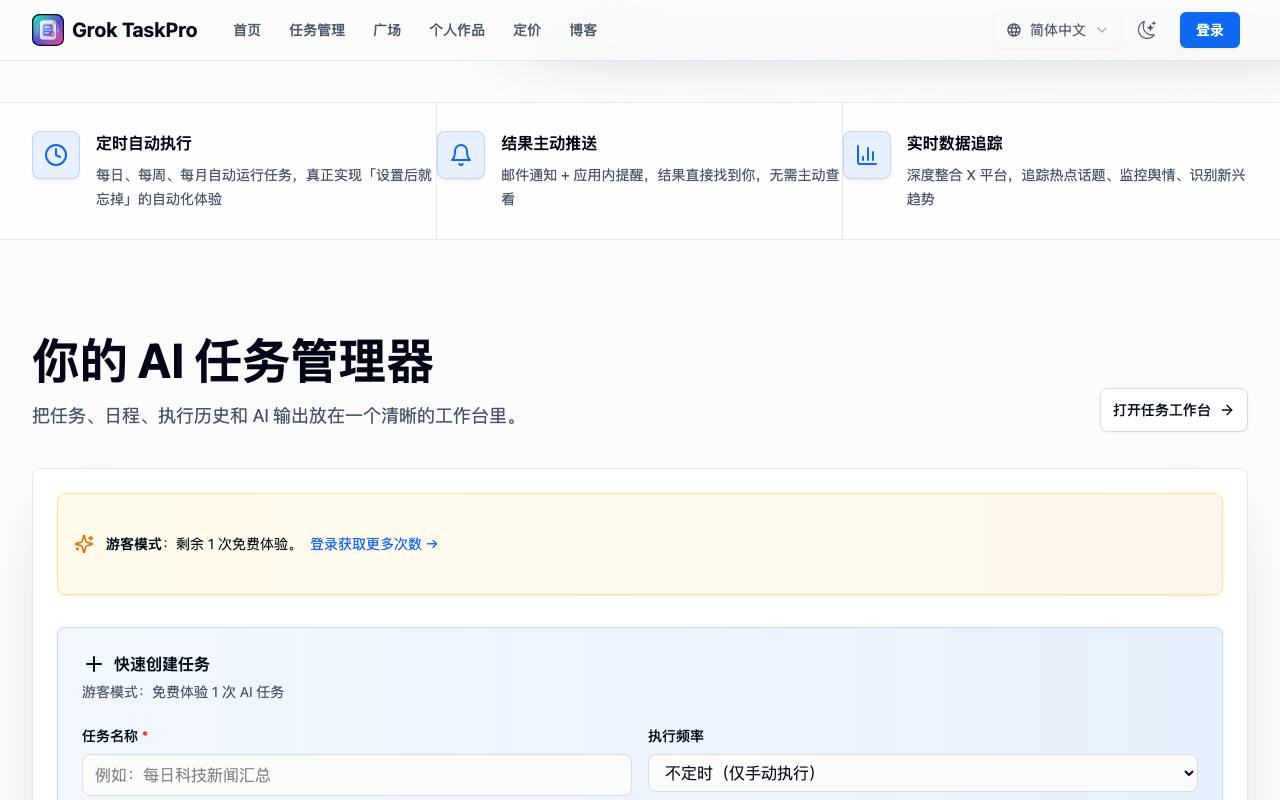Open 个人作品 nav item
Screen dimensions: 1280x800
click(x=457, y=30)
